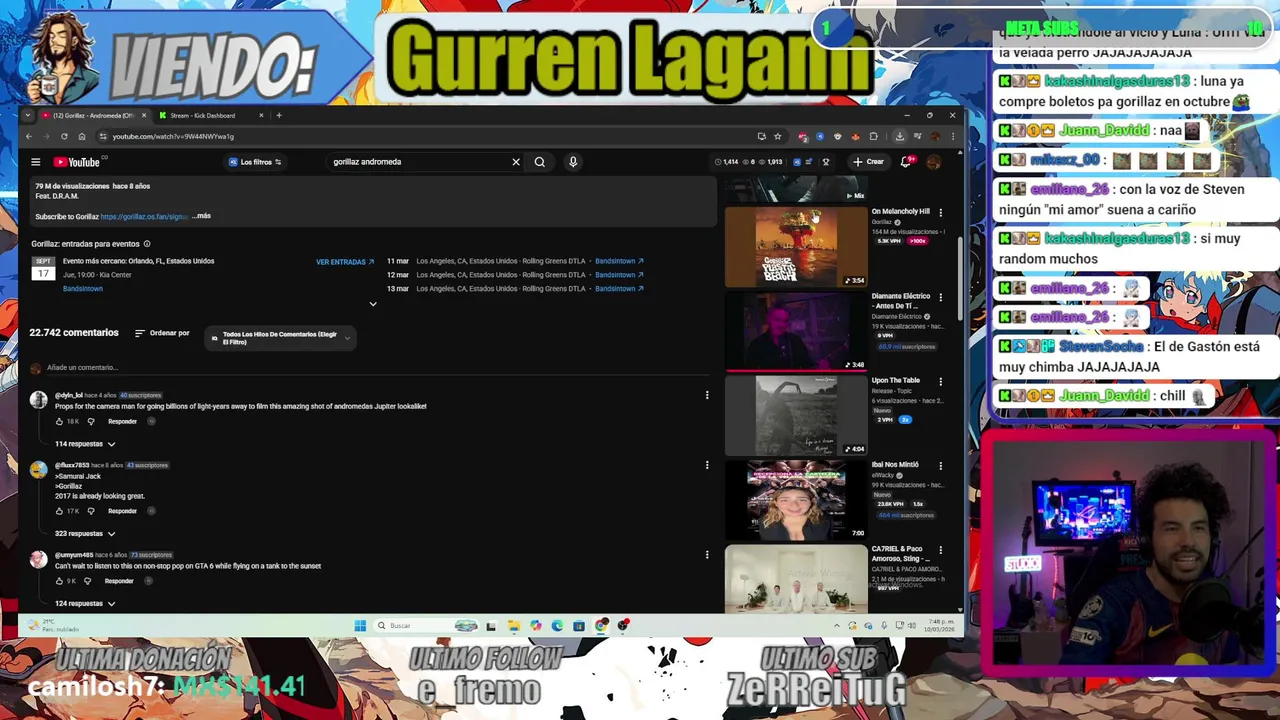Reply to @fluxx7853 with 'Responder'
This screenshot has width=1280, height=720.
[x=122, y=511]
